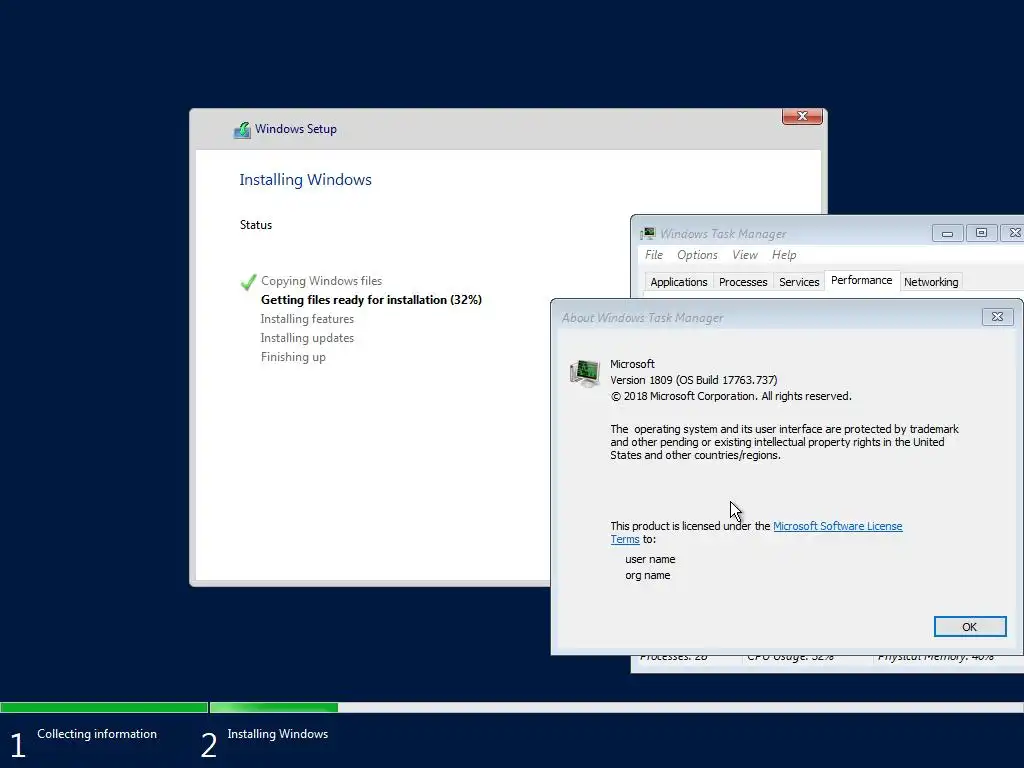Open the Options menu in Task Manager

point(697,255)
